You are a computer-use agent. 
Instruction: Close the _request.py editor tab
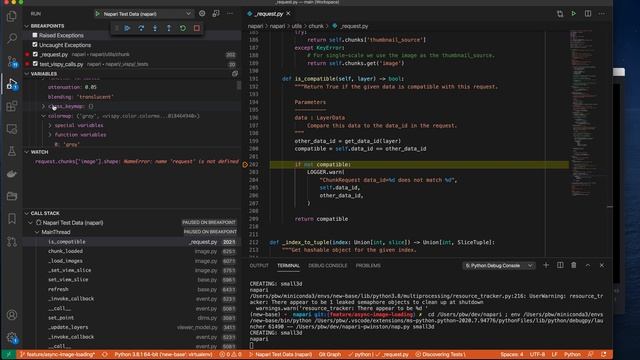point(288,13)
